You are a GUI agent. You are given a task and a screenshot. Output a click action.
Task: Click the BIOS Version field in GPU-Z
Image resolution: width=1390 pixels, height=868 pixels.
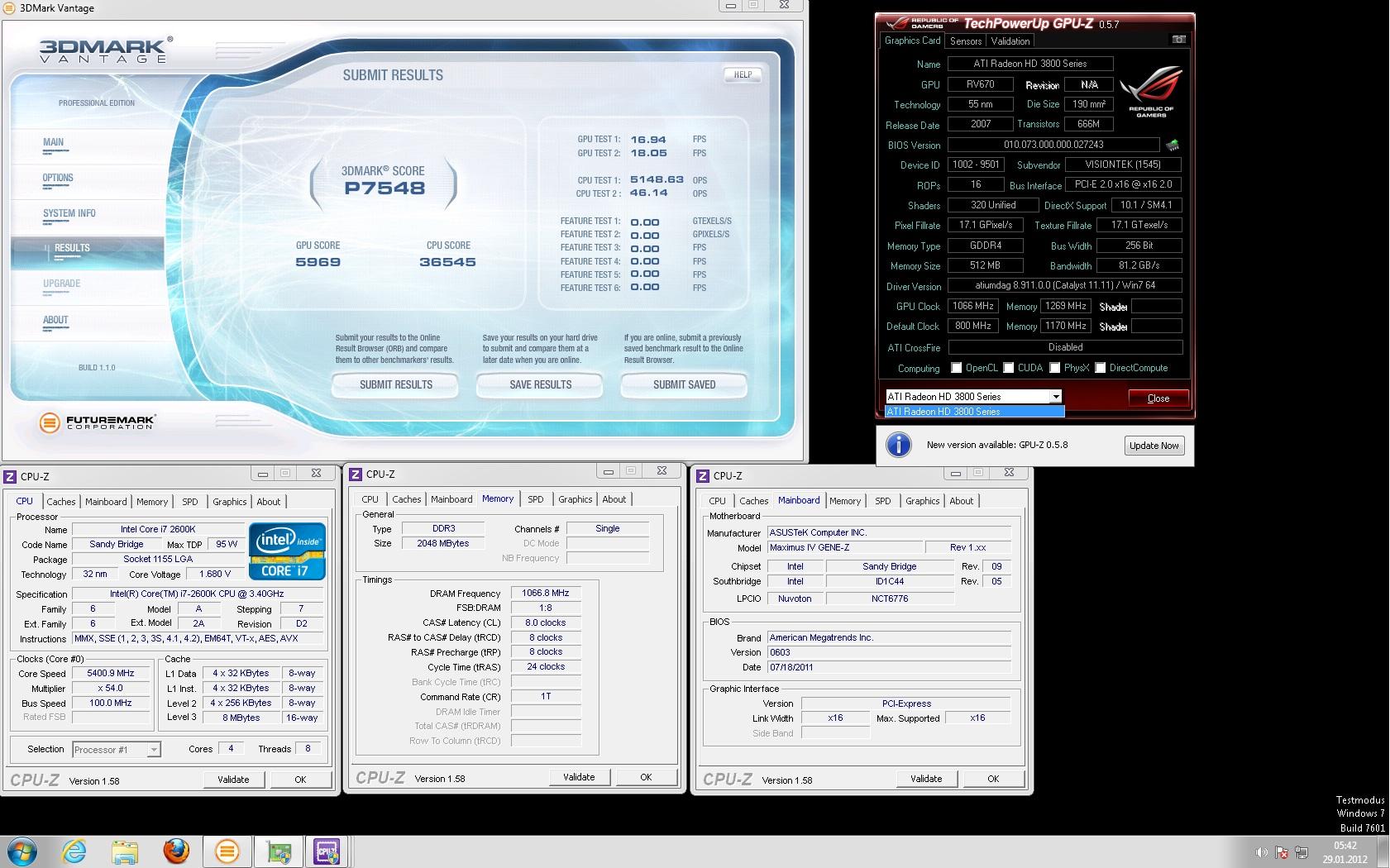pyautogui.click(x=1053, y=145)
